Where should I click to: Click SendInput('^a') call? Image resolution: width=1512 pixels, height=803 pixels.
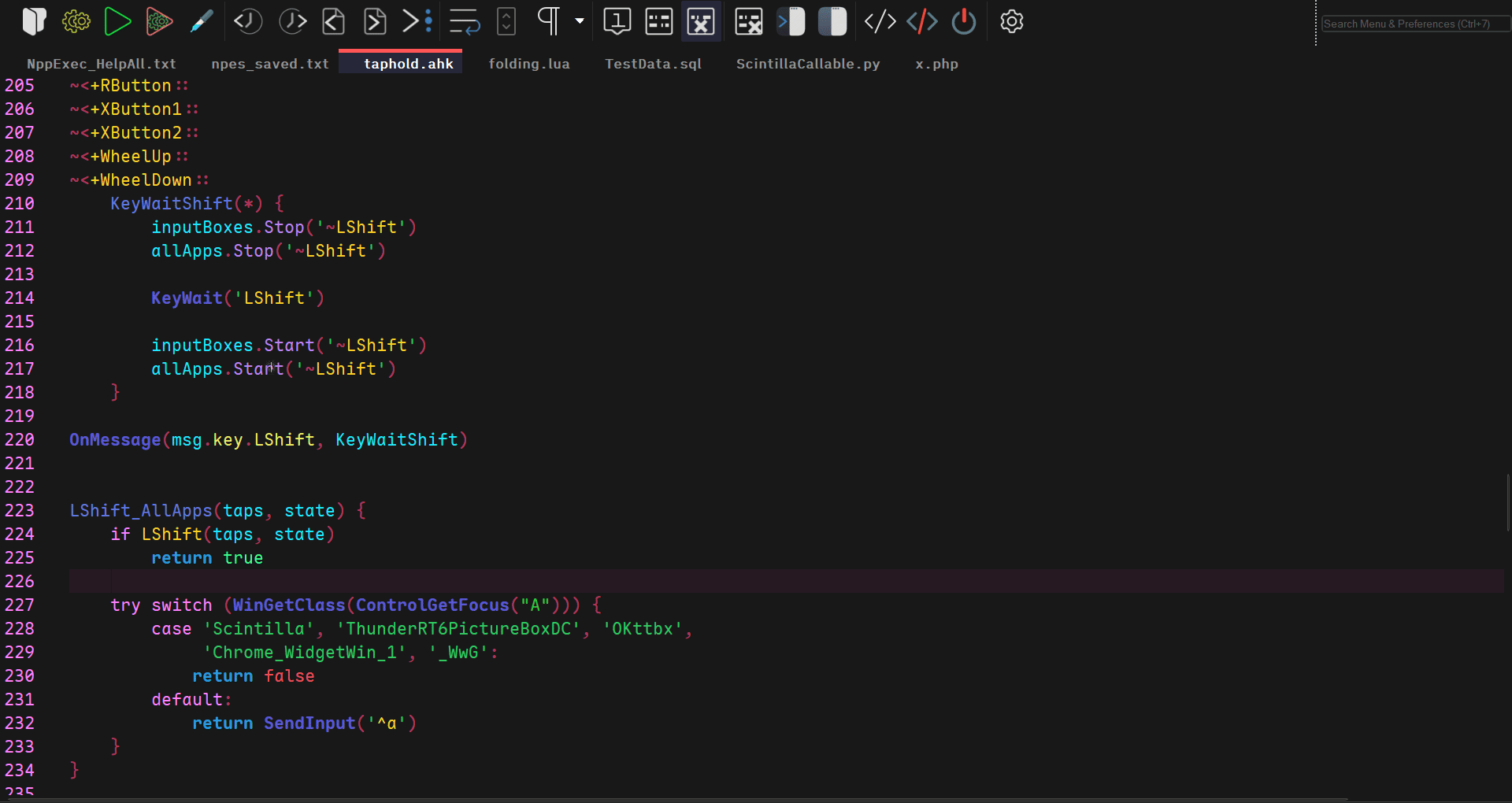coord(340,723)
